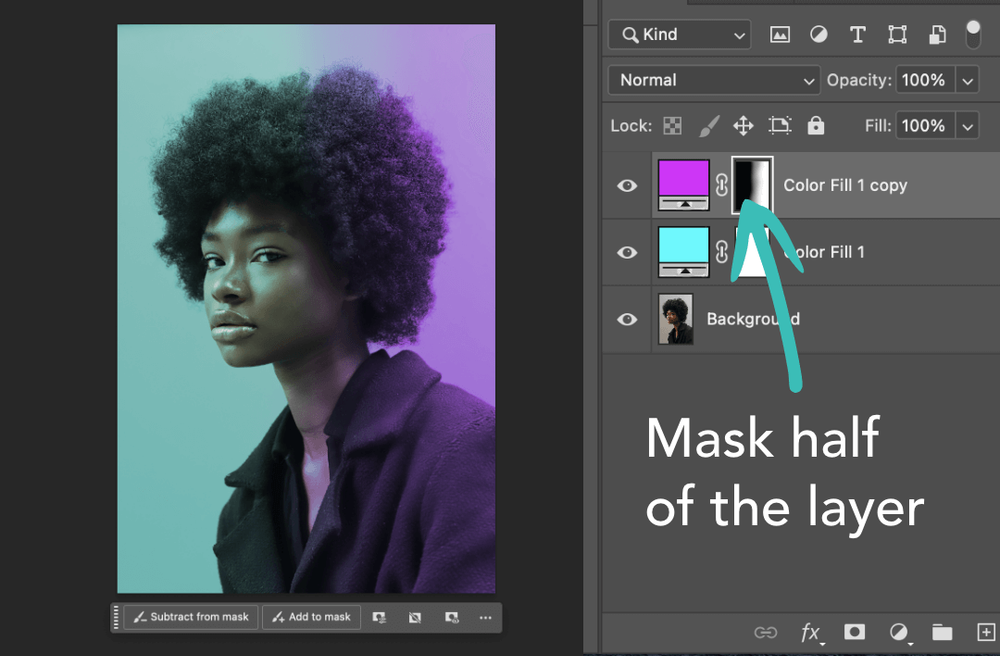Select the Background layer name
Image resolution: width=1000 pixels, height=656 pixels.
coord(753,319)
